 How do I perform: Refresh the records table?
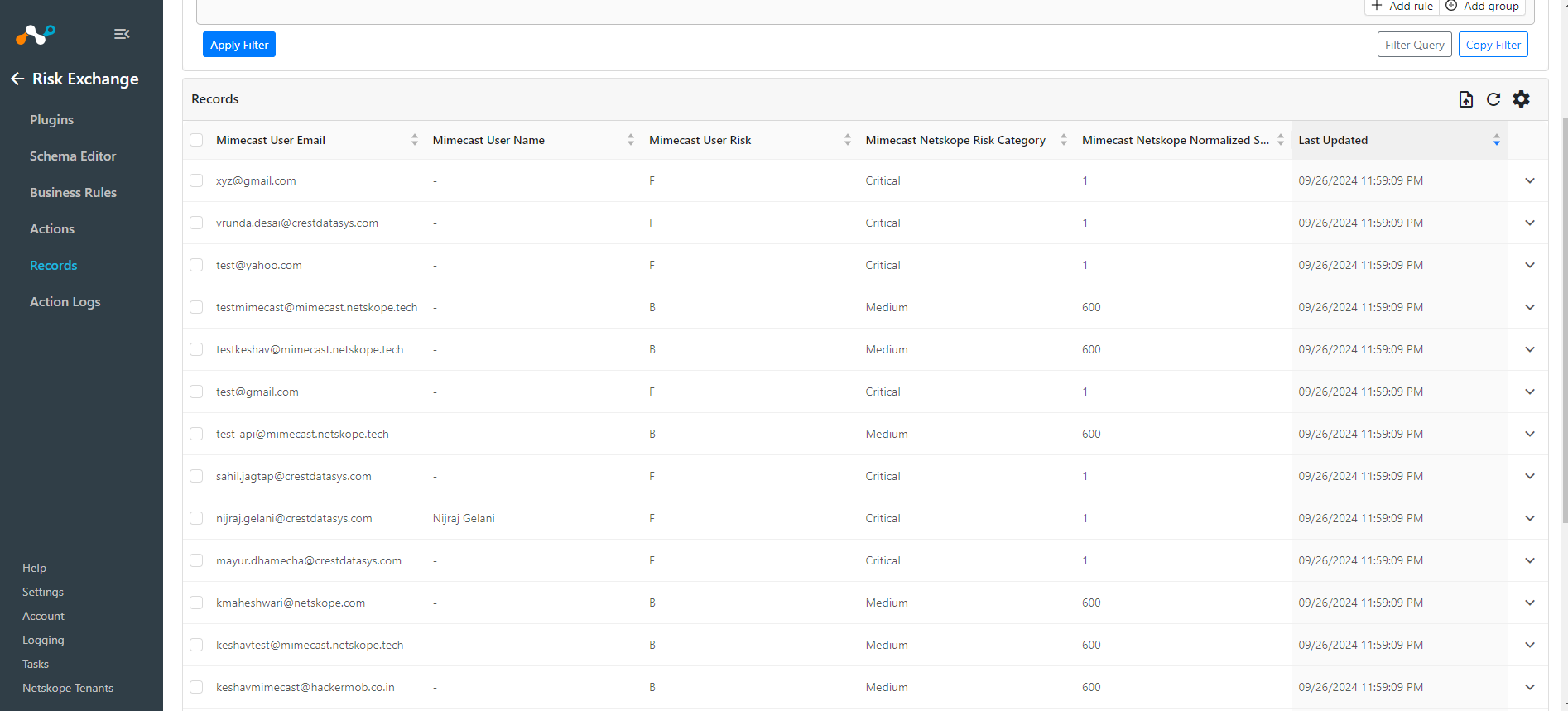click(1493, 99)
